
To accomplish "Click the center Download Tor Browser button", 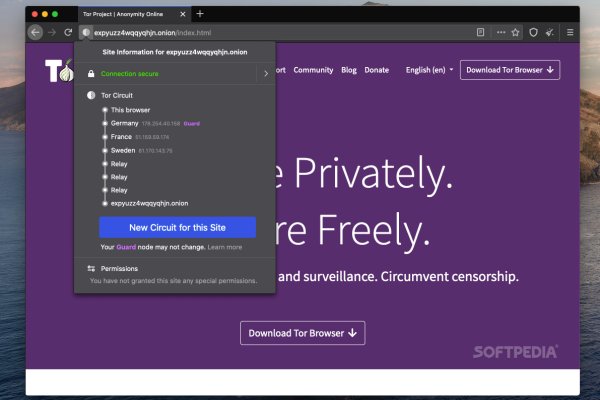I will pos(303,333).
